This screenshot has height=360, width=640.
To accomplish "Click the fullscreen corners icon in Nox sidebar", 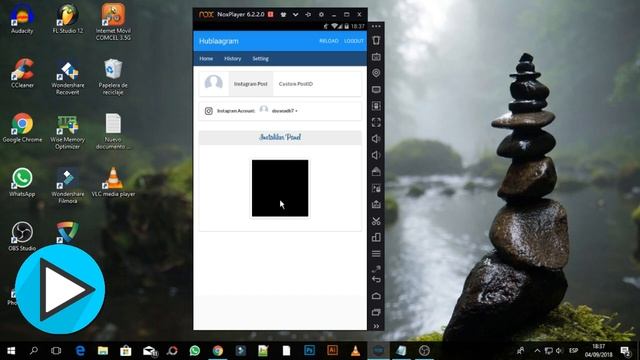I will click(376, 122).
